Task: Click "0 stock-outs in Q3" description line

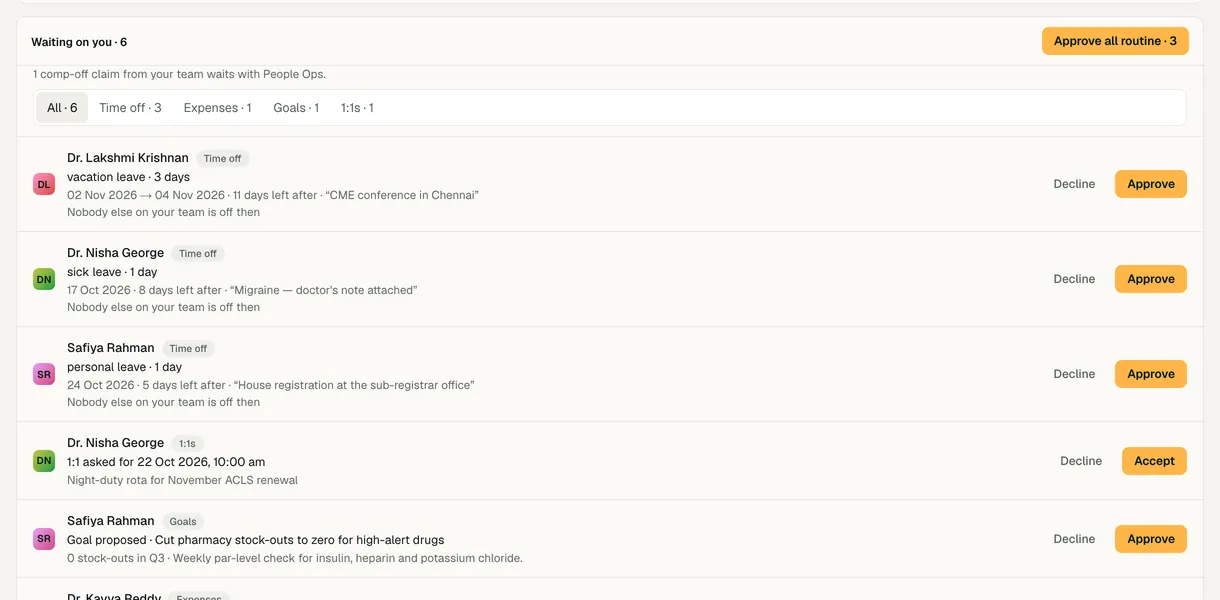Action: pos(295,558)
